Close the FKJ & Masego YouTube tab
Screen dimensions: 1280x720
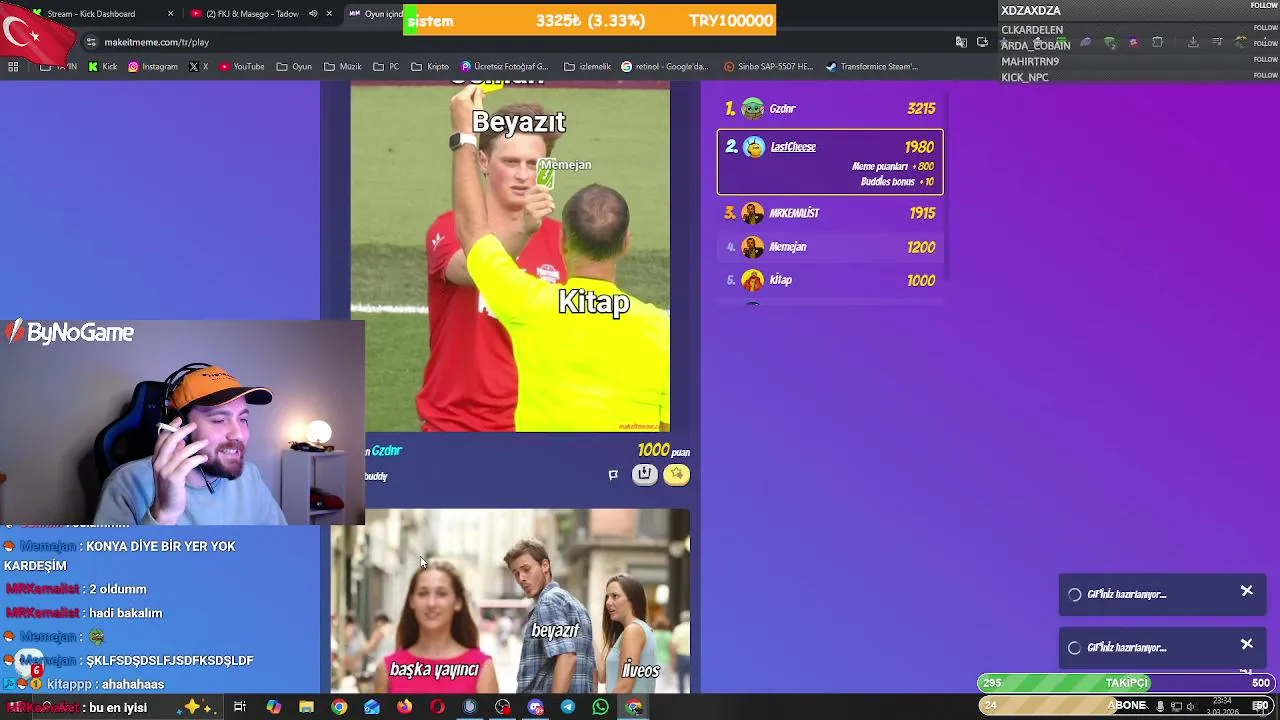coord(329,14)
